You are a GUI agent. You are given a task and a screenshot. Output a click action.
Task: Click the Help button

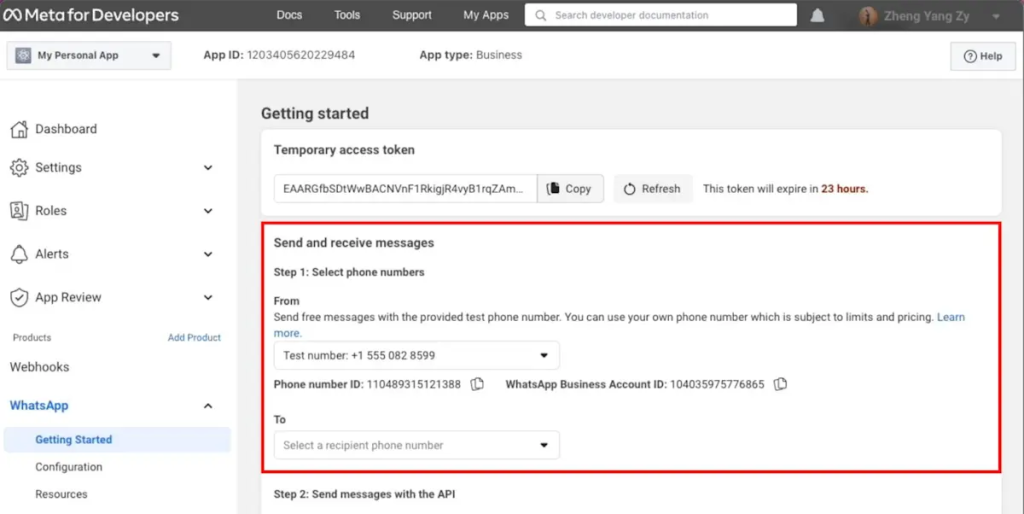tap(983, 56)
